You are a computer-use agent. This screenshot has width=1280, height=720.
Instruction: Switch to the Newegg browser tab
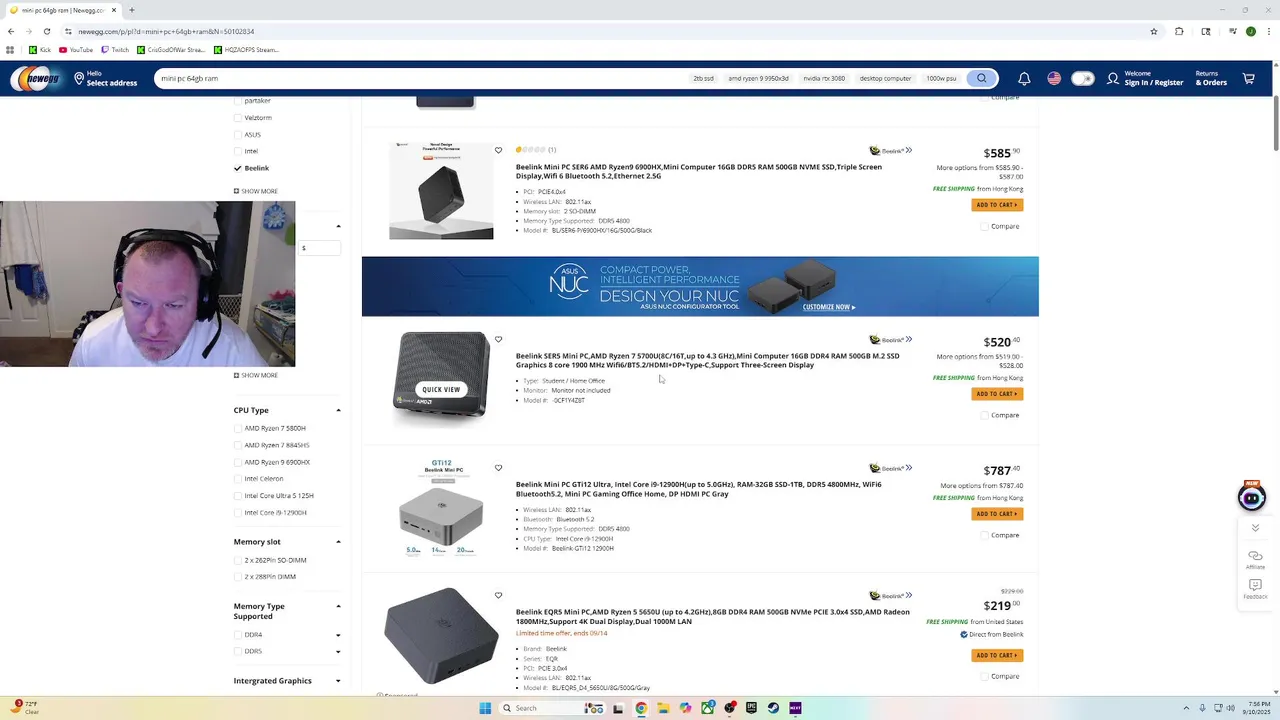[62, 10]
